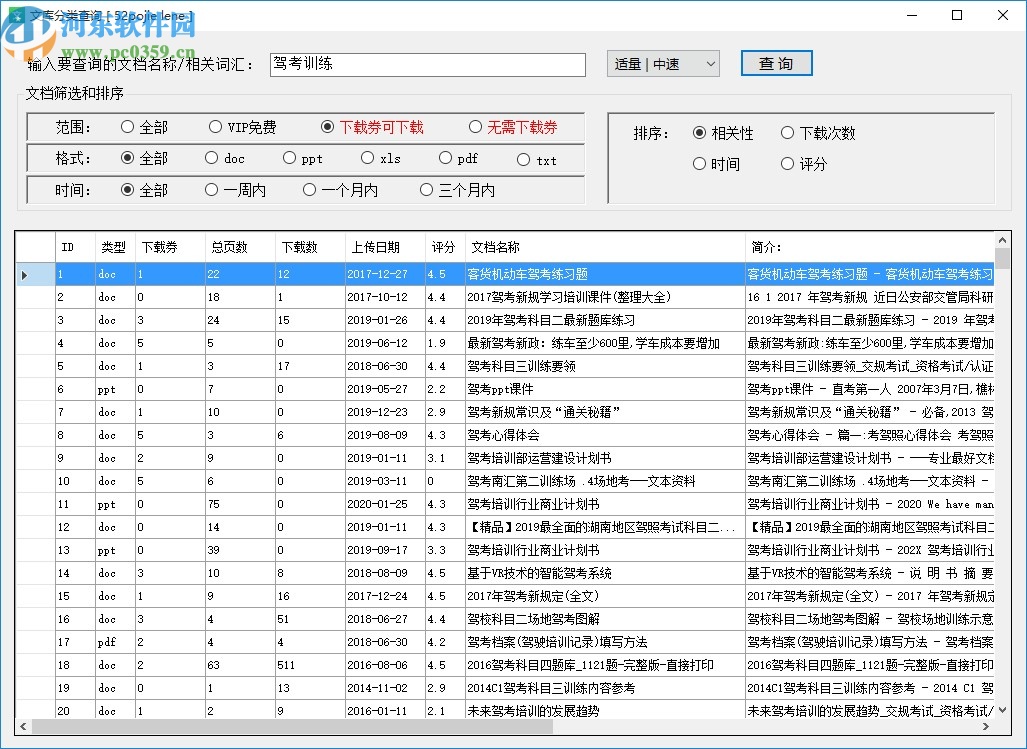Select the VIP免费 scope option
The image size is (1027, 749).
pos(216,127)
